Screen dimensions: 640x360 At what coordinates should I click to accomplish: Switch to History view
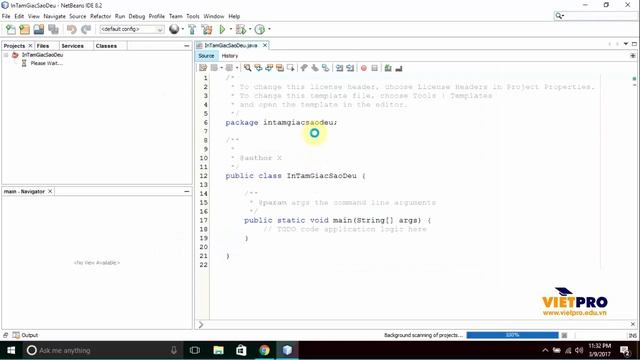(230, 56)
